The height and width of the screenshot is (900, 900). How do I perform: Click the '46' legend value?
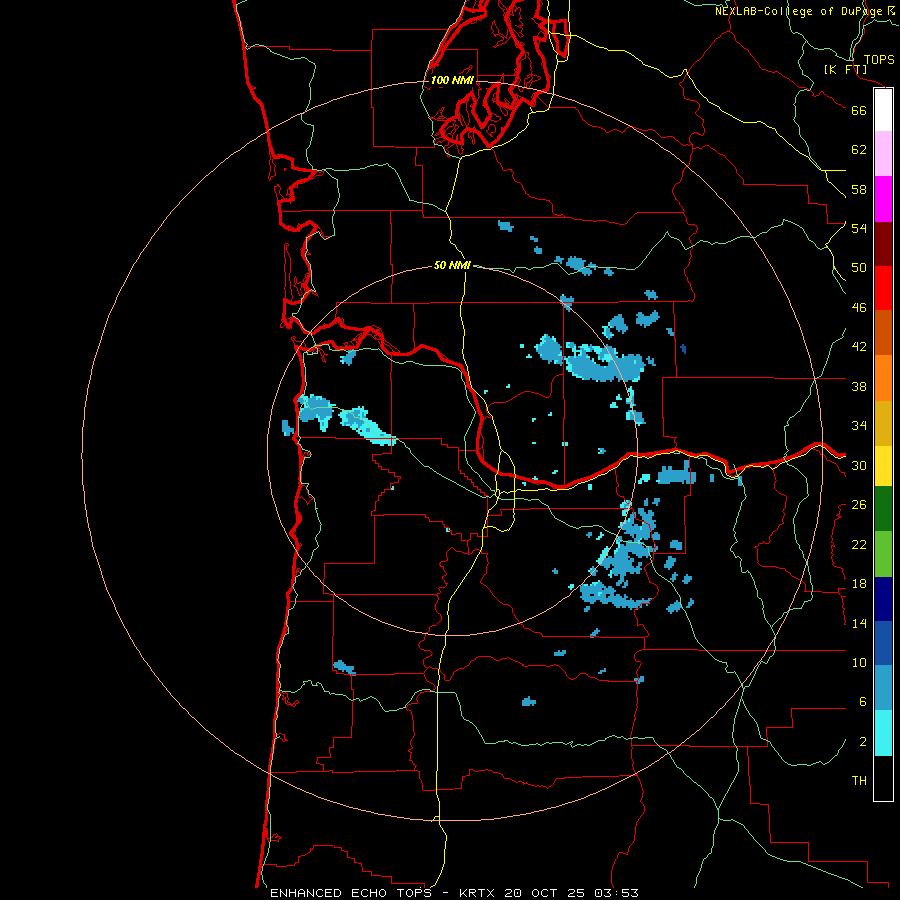coord(859,308)
